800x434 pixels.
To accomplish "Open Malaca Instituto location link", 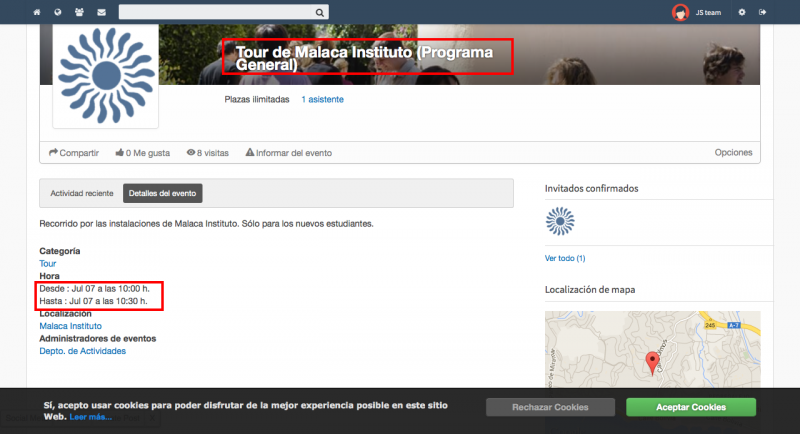I will 70,326.
